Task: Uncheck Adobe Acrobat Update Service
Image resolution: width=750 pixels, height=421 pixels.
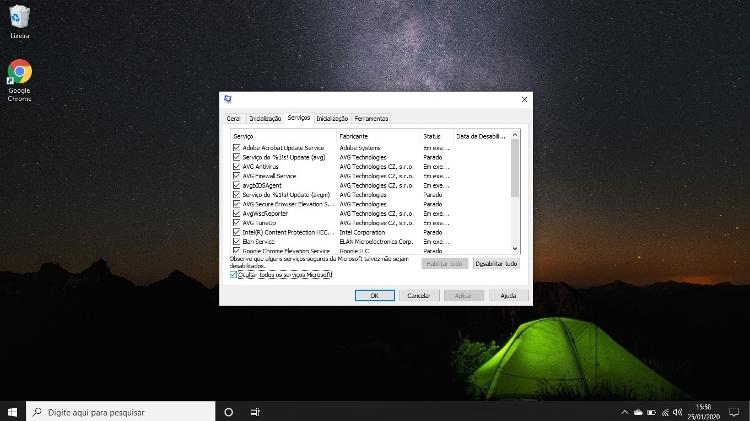Action: click(236, 148)
